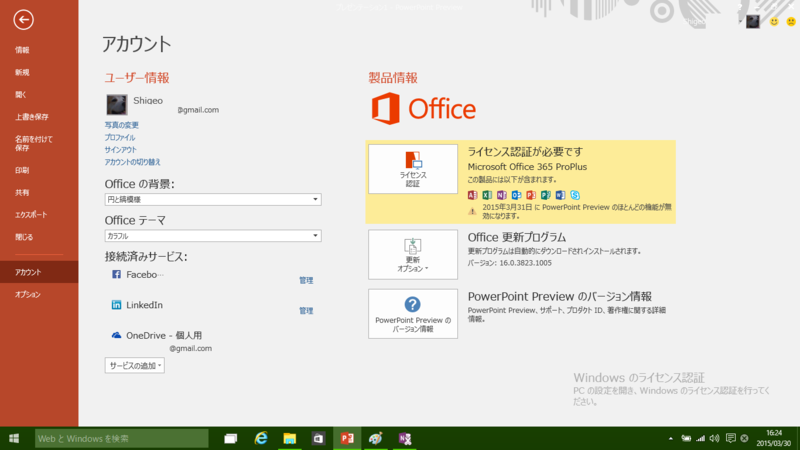This screenshot has height=450, width=800.
Task: Click PowerPoint Preview のバージョン情報 button
Action: 413,314
